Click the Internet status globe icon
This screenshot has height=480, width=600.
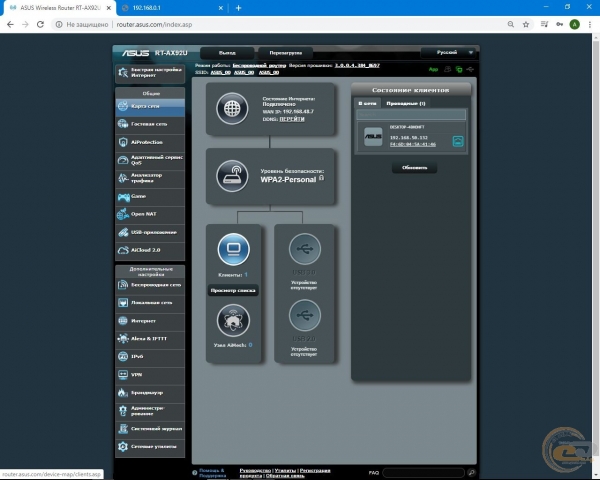(x=232, y=109)
